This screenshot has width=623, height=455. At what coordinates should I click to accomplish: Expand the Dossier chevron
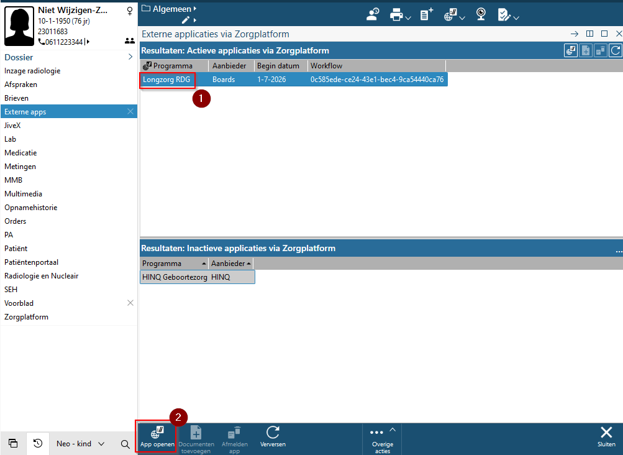[130, 57]
